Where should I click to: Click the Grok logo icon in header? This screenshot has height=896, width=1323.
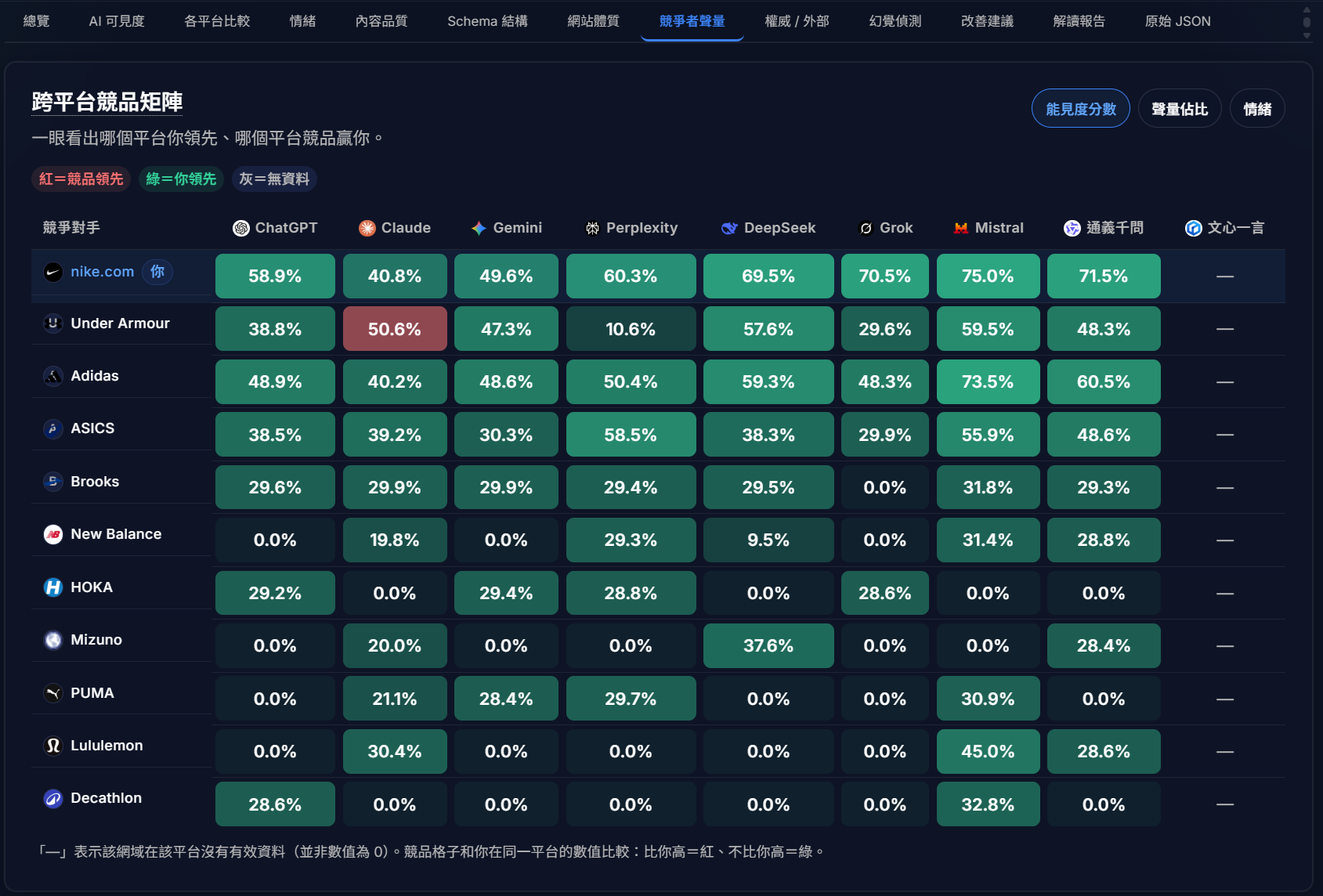pos(866,228)
